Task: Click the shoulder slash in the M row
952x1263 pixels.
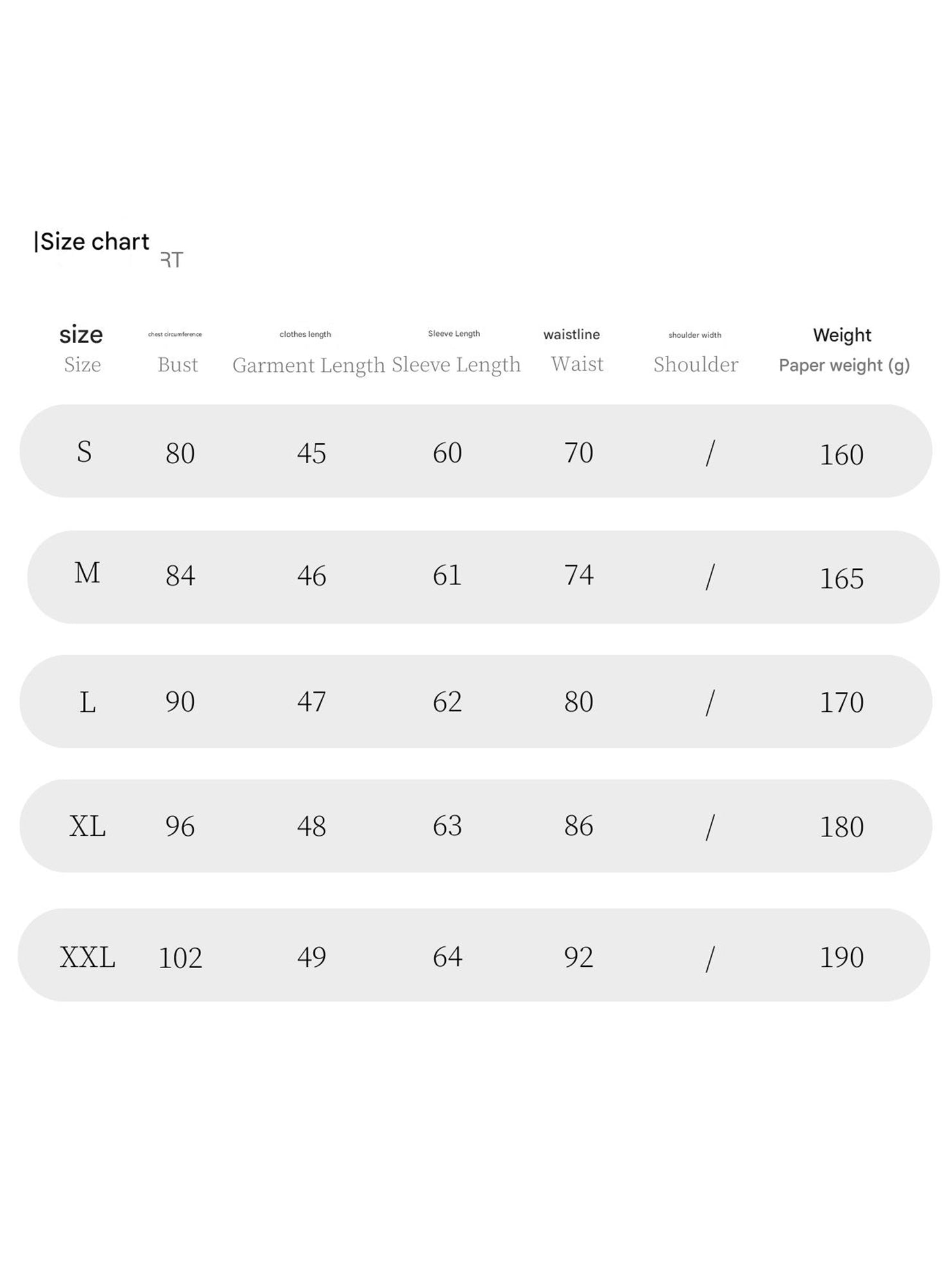Action: [x=710, y=576]
